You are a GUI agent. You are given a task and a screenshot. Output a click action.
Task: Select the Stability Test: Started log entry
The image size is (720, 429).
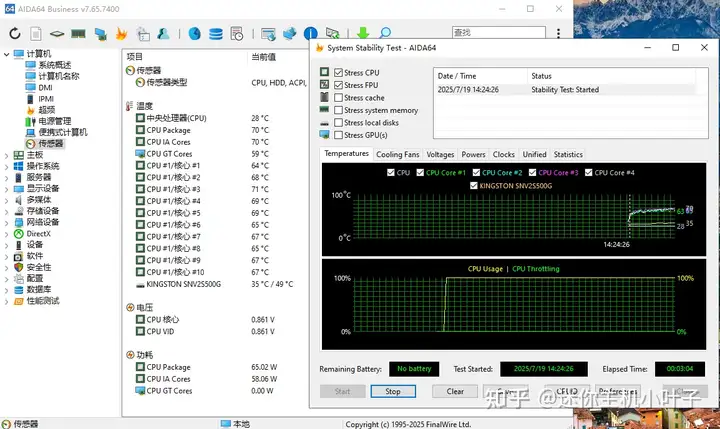tap(565, 90)
